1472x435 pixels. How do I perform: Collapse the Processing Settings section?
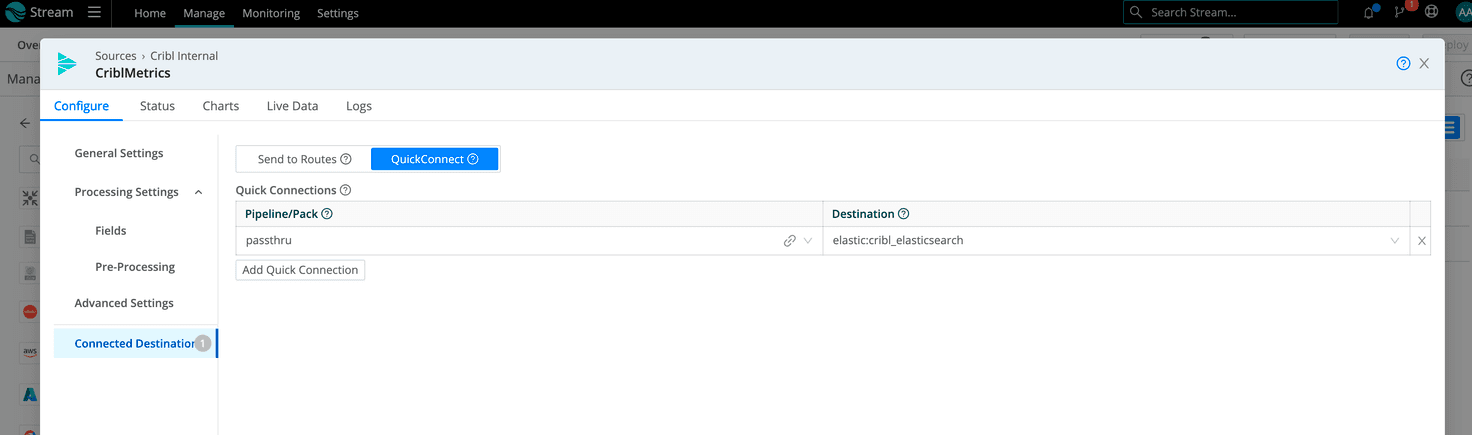click(x=198, y=192)
